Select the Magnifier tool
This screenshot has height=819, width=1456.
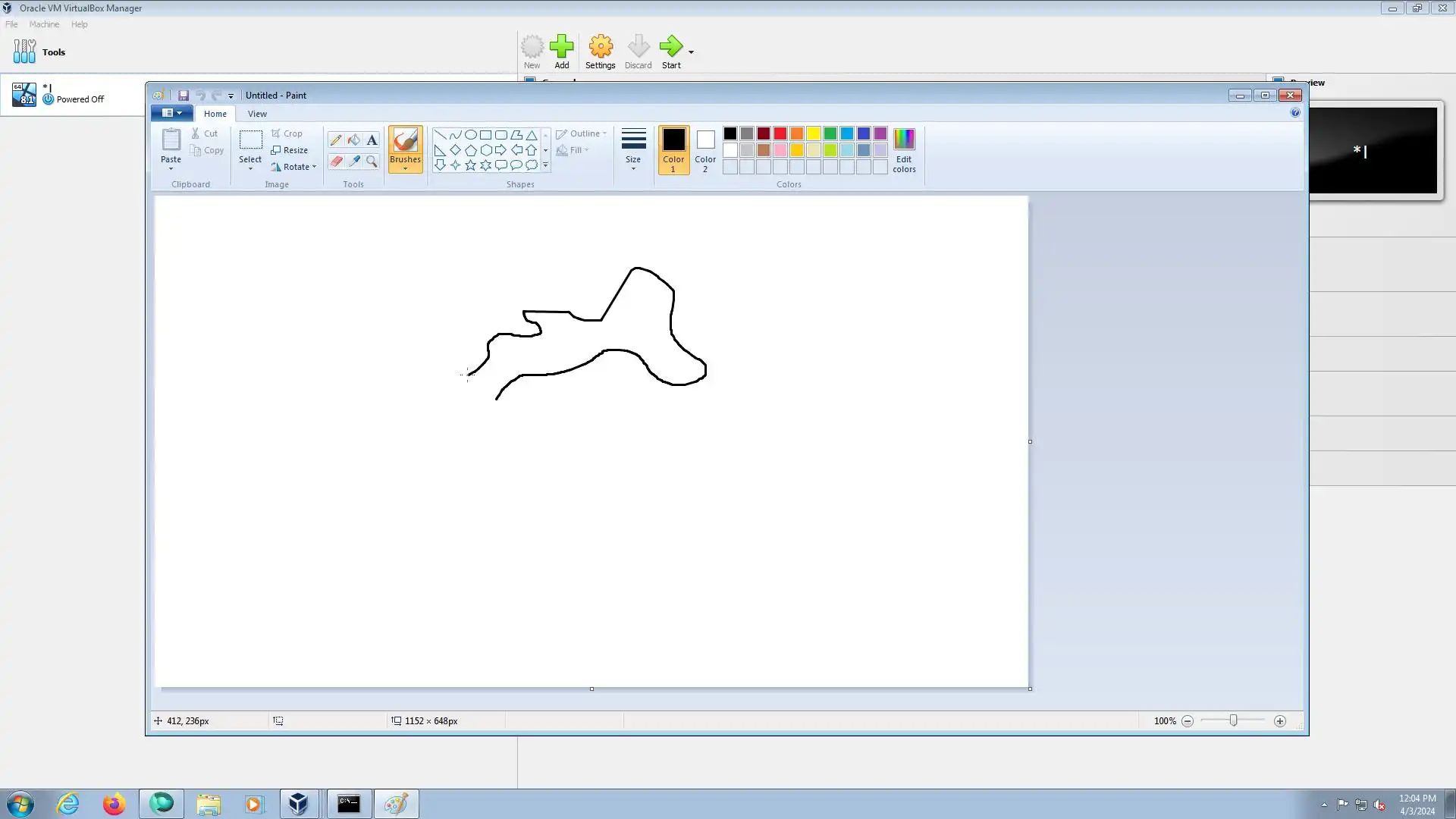(372, 162)
